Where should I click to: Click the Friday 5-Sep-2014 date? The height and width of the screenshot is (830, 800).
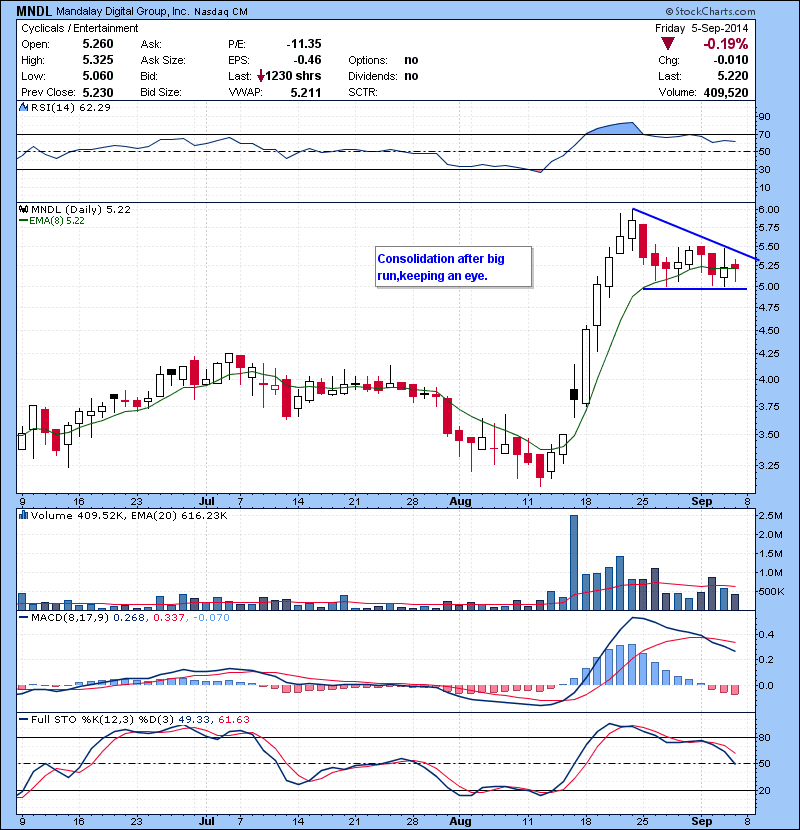click(x=702, y=28)
